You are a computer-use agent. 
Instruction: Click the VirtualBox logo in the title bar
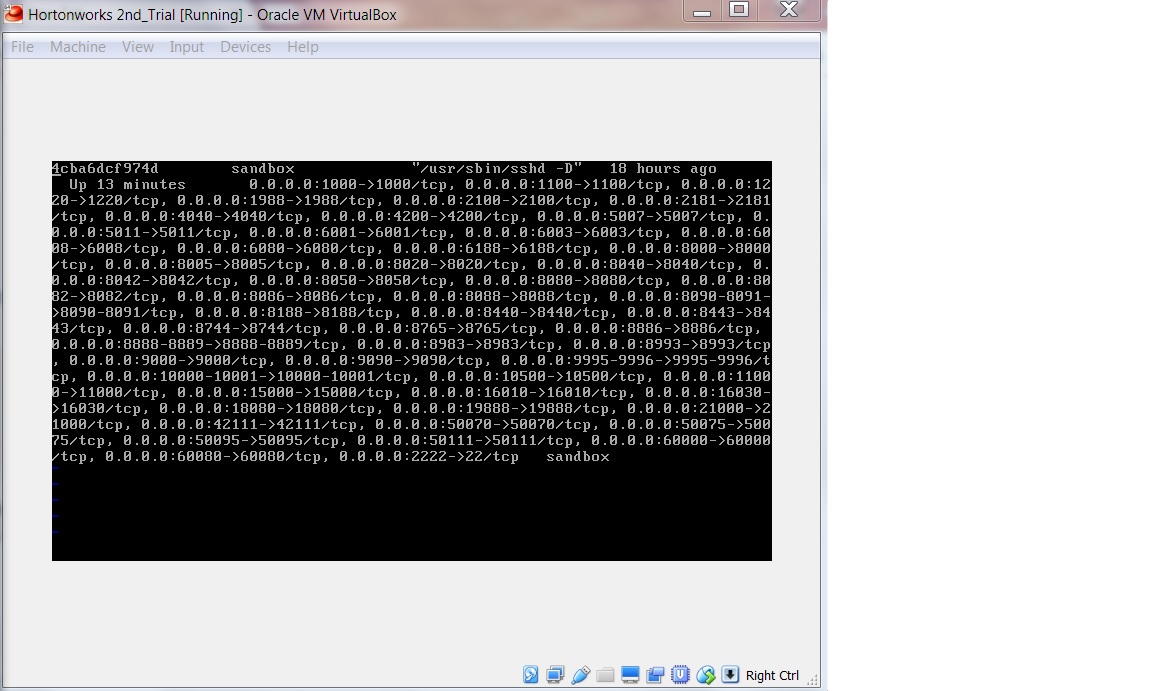(13, 13)
